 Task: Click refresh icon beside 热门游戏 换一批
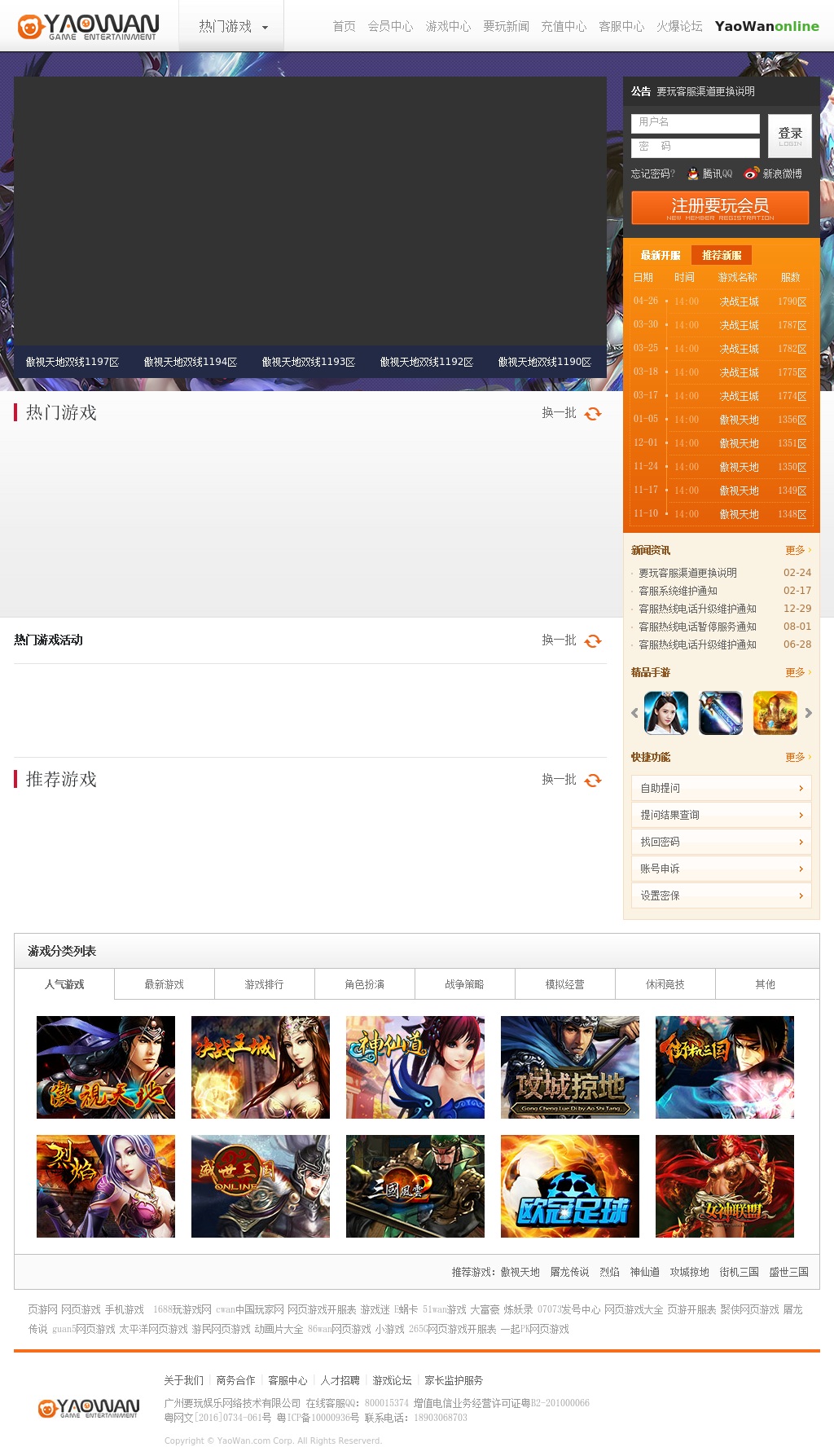[x=593, y=413]
